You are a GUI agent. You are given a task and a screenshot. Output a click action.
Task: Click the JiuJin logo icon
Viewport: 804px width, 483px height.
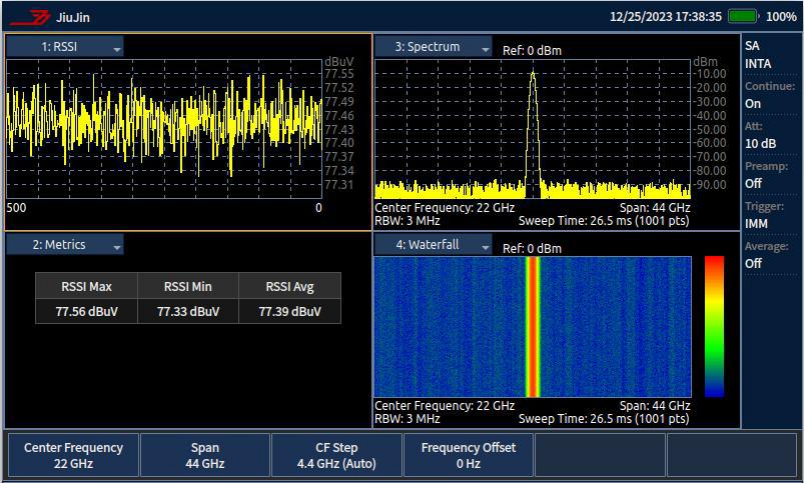pyautogui.click(x=35, y=16)
